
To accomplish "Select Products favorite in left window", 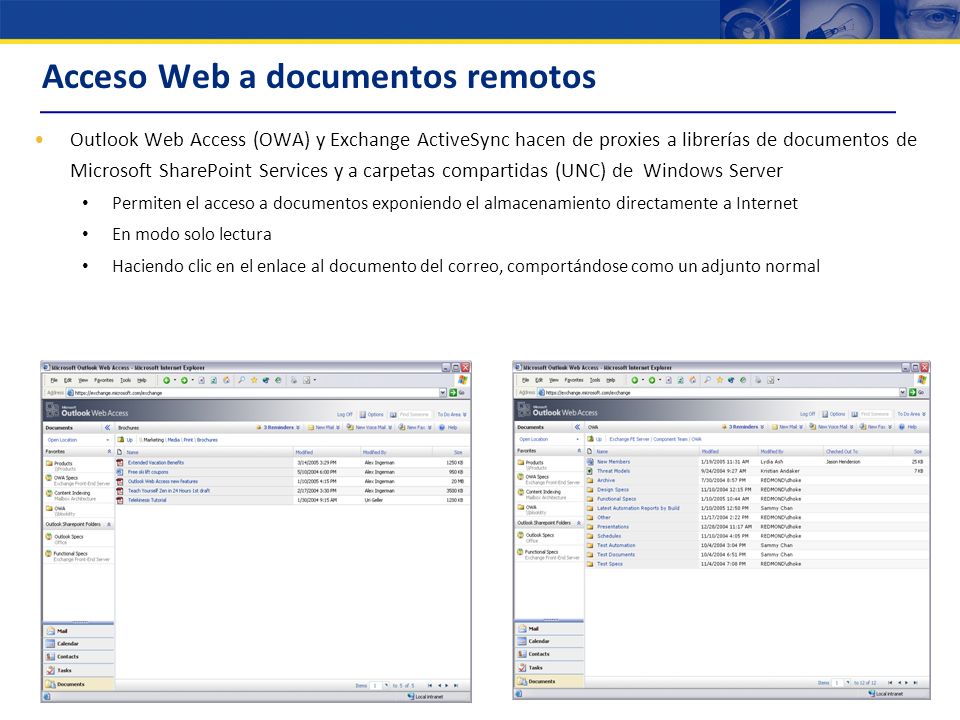I will tap(63, 463).
